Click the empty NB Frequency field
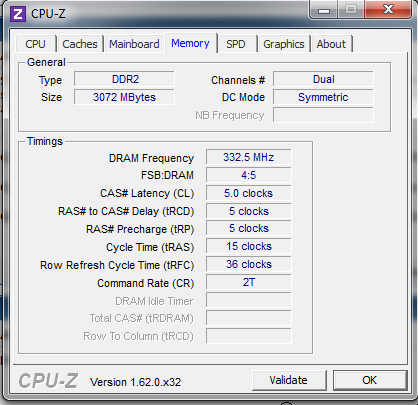 click(x=323, y=115)
